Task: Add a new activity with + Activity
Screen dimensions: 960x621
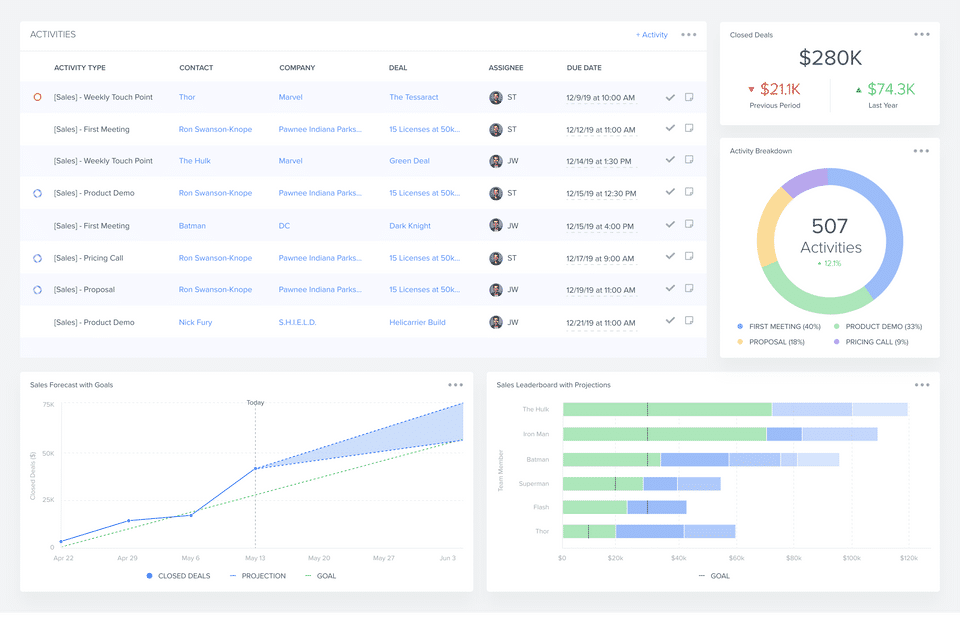Action: (651, 35)
